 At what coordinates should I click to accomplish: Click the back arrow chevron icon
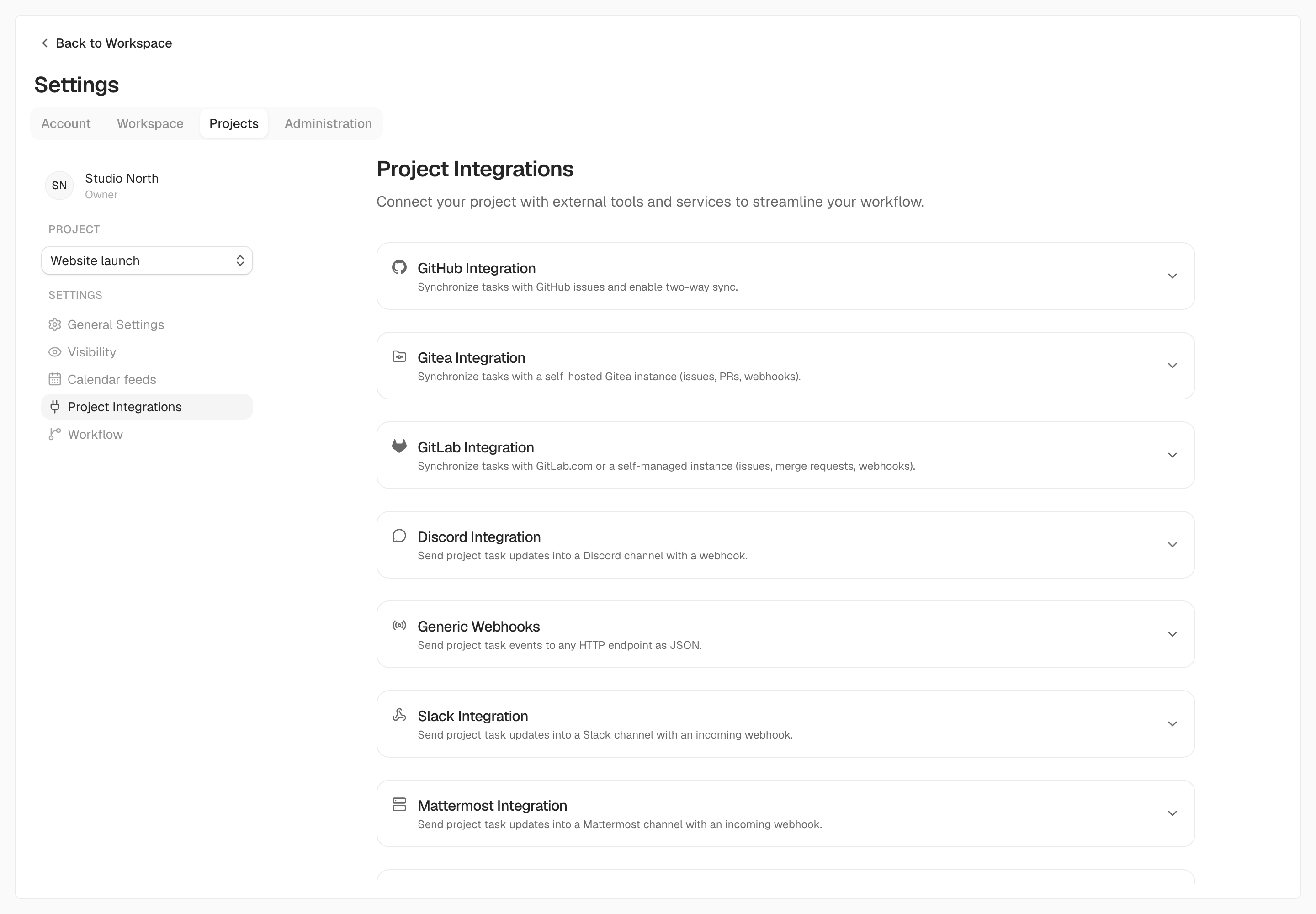pyautogui.click(x=45, y=43)
